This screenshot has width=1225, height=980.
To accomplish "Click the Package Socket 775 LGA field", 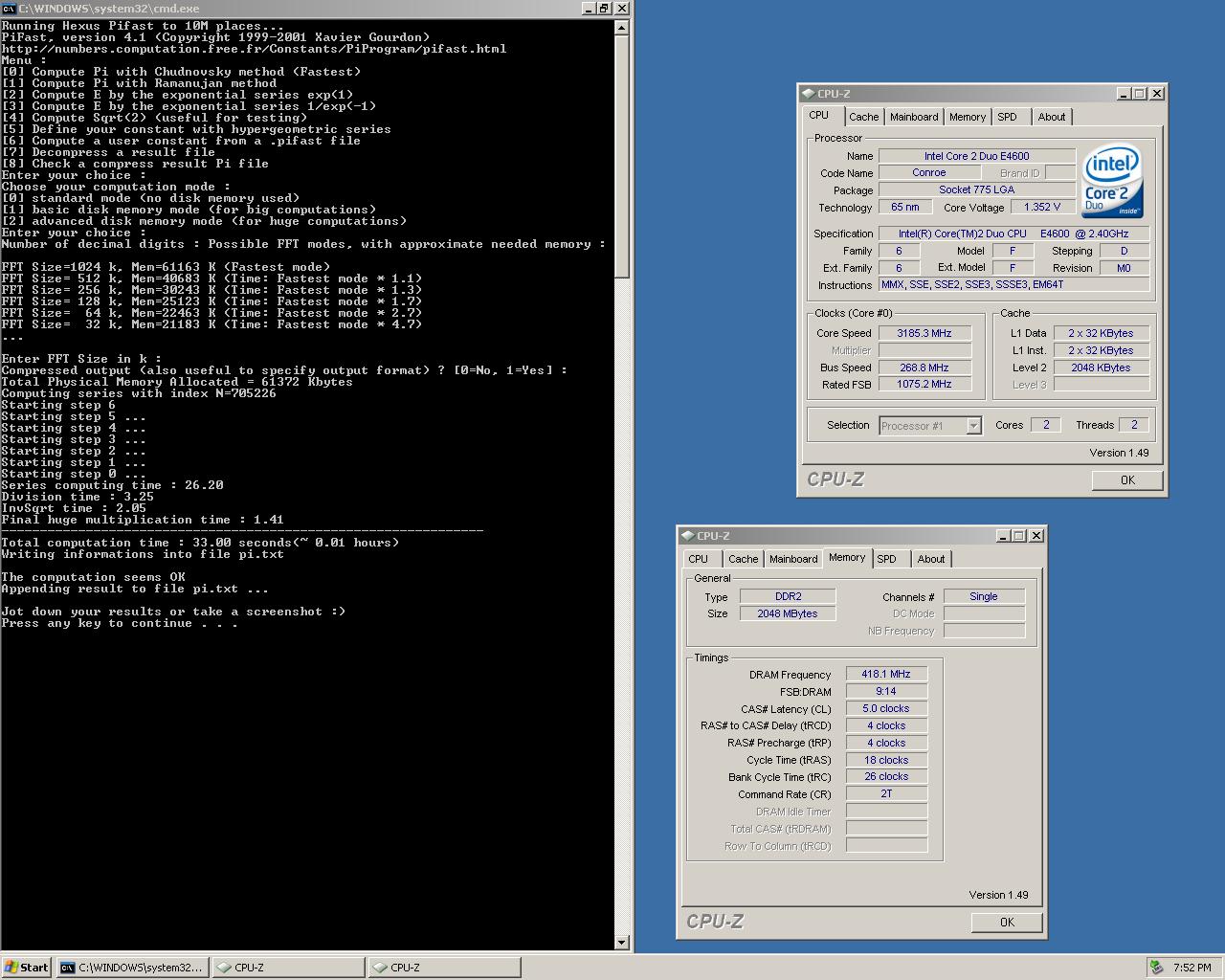I will [x=977, y=189].
